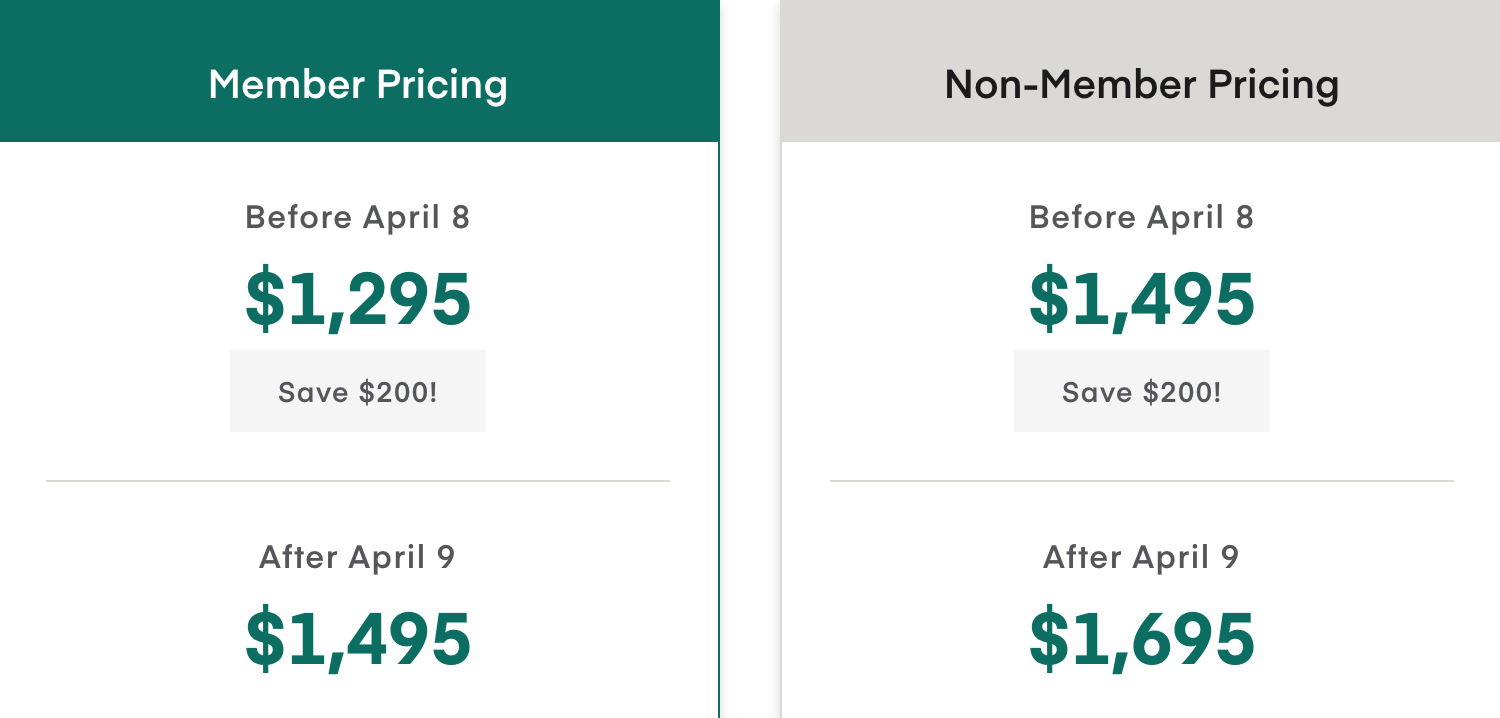This screenshot has width=1500, height=718.
Task: Click the $1,295 member early price
Action: coord(358,299)
